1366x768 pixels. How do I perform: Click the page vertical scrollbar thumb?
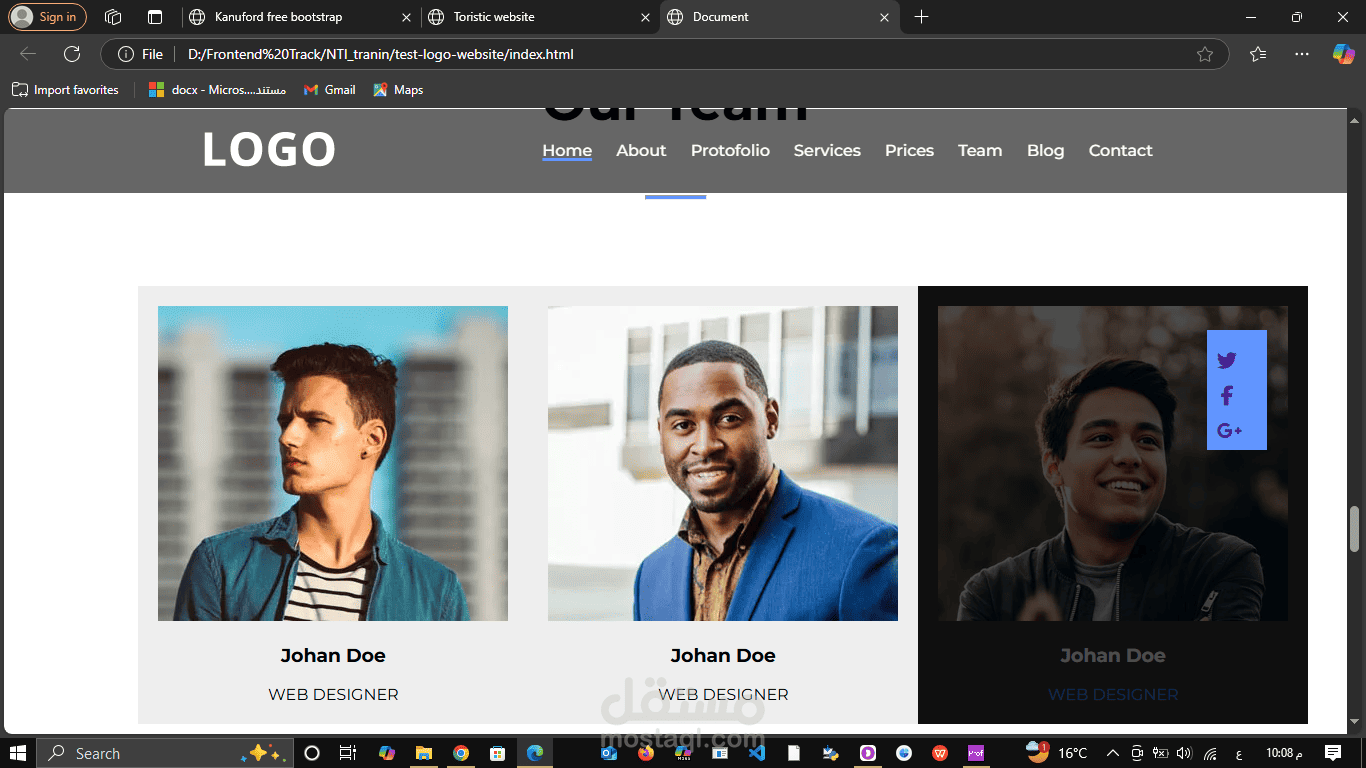point(1355,529)
